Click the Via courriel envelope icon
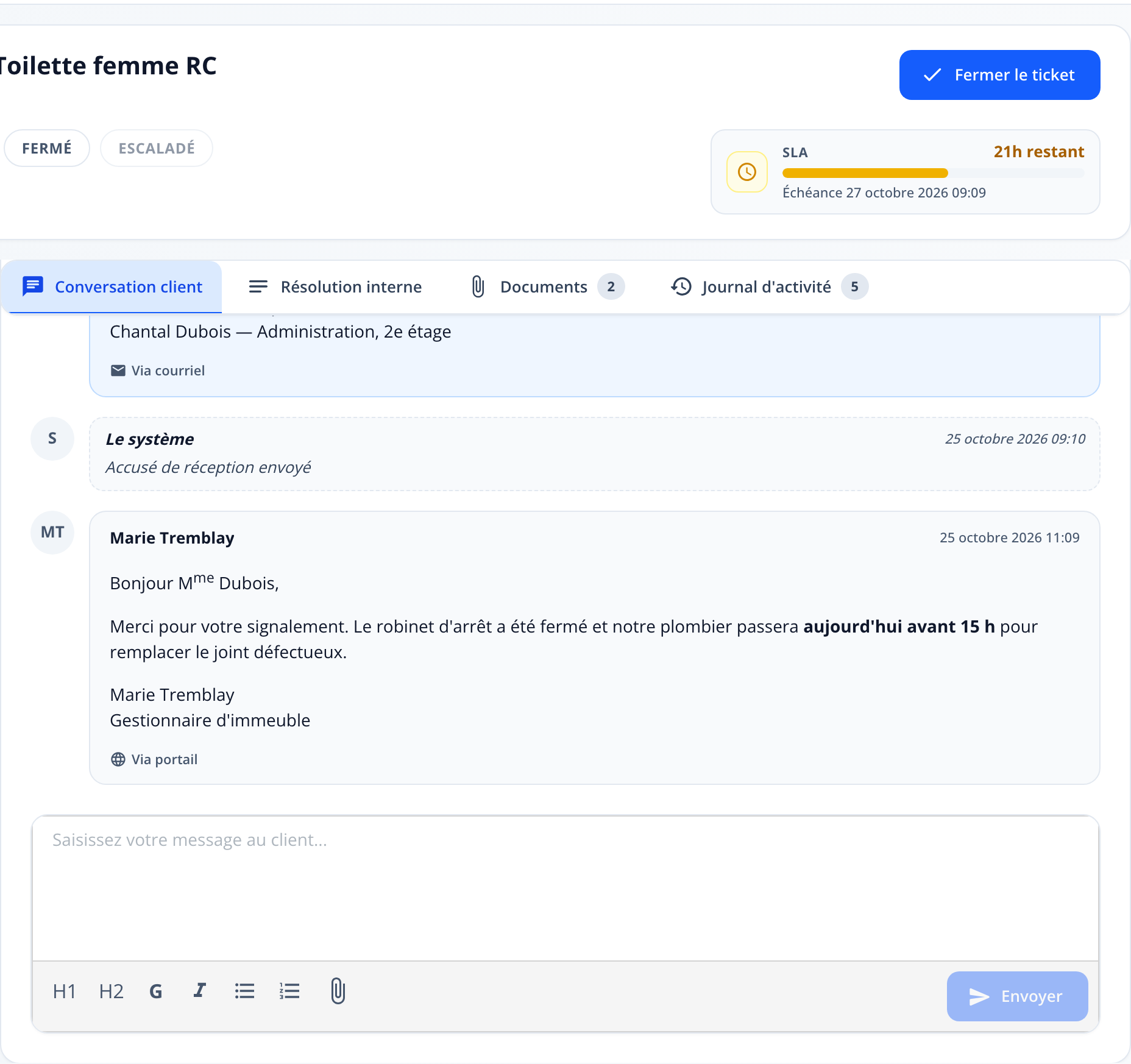This screenshot has width=1131, height=1064. click(118, 371)
